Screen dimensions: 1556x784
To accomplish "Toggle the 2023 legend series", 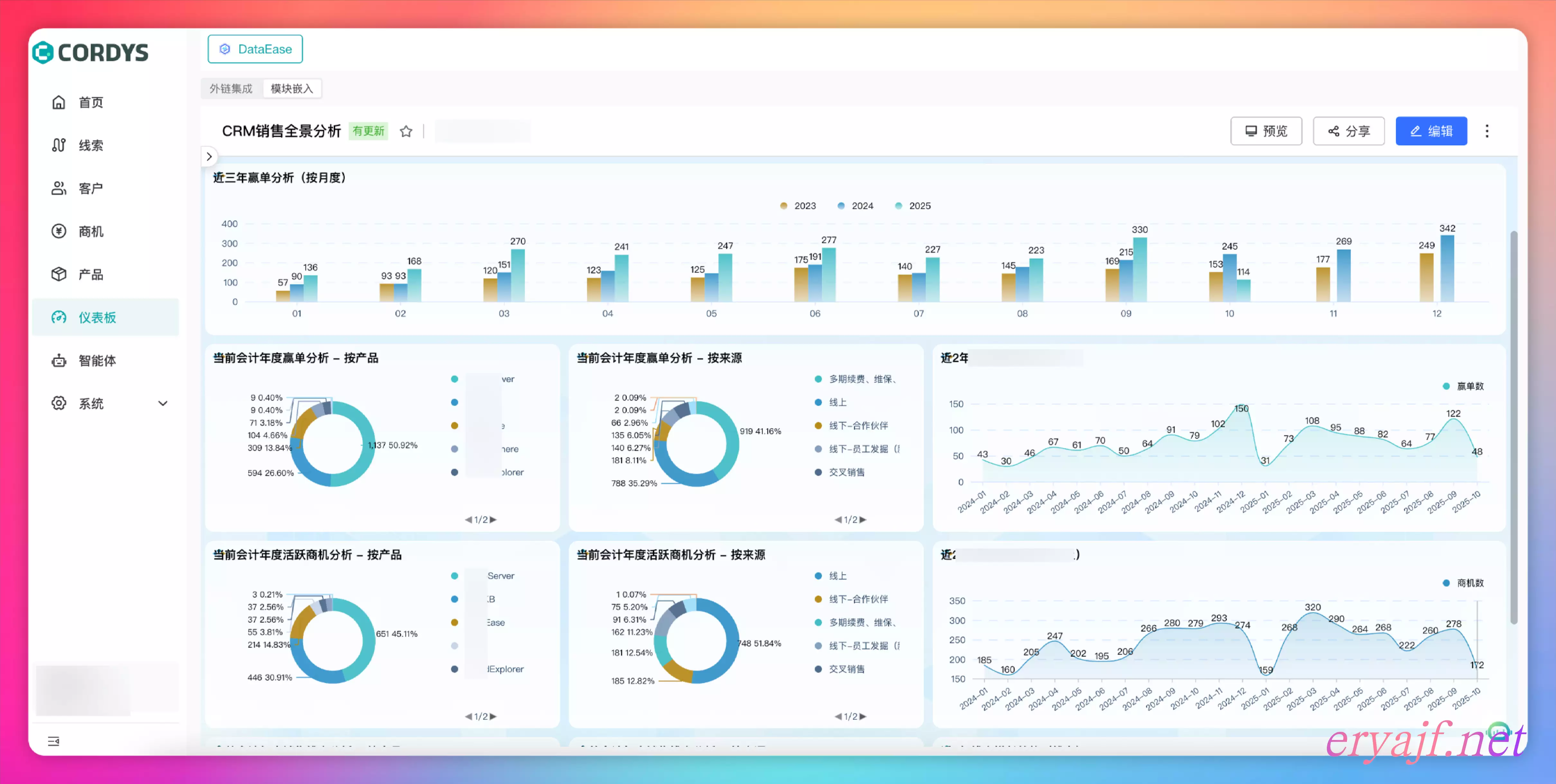I will pos(798,206).
